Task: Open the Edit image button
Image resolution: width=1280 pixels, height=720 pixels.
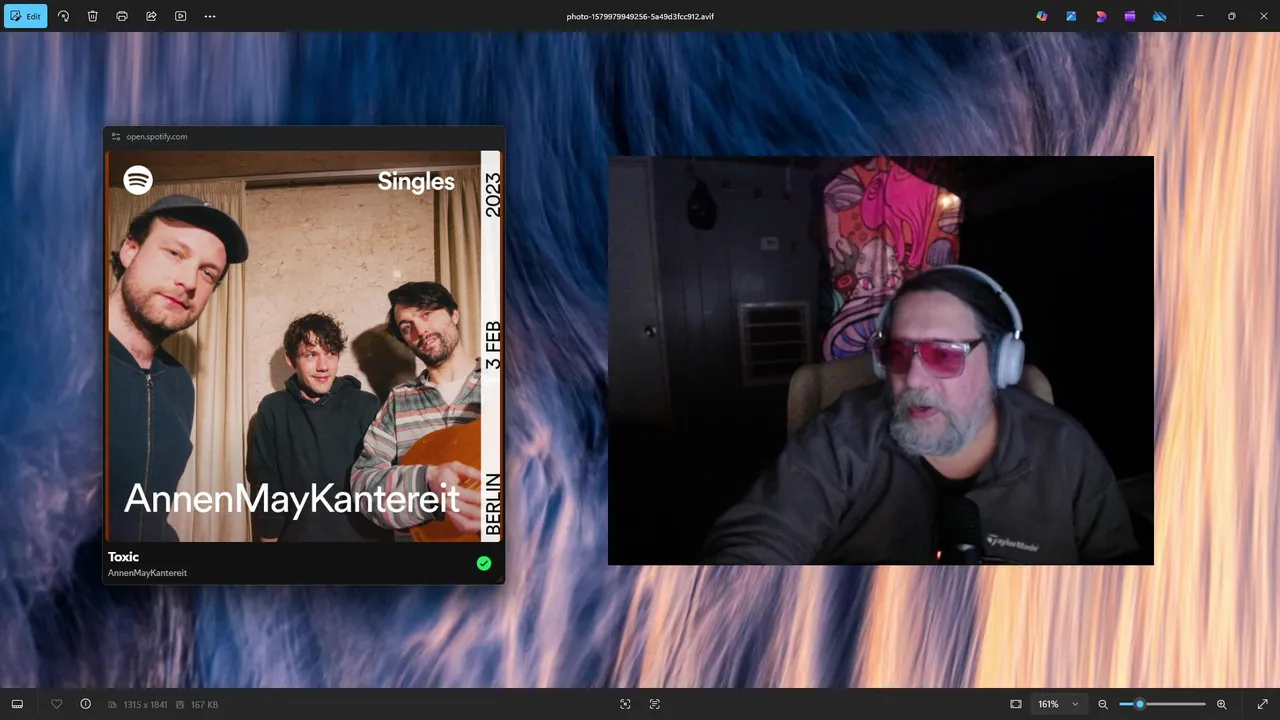Action: tap(26, 16)
